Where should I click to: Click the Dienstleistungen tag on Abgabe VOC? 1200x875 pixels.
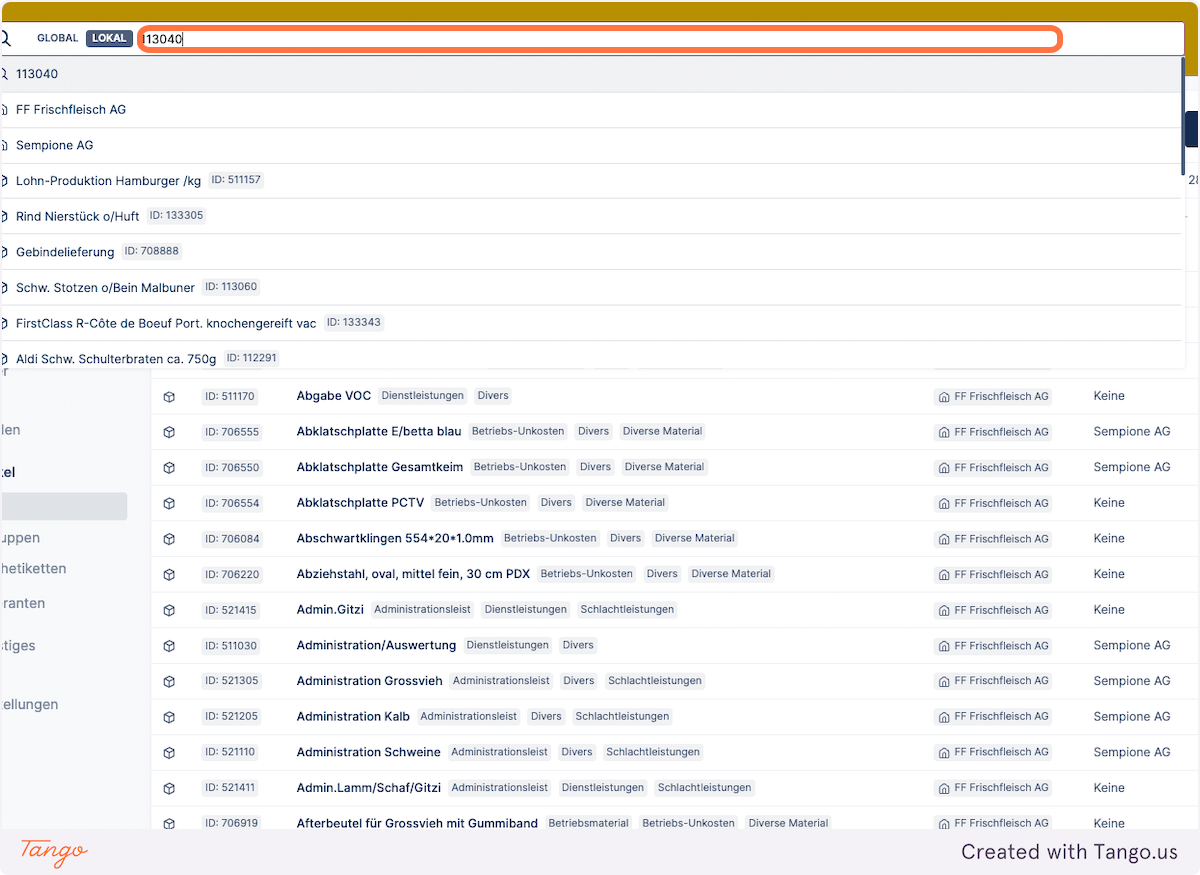click(x=423, y=396)
